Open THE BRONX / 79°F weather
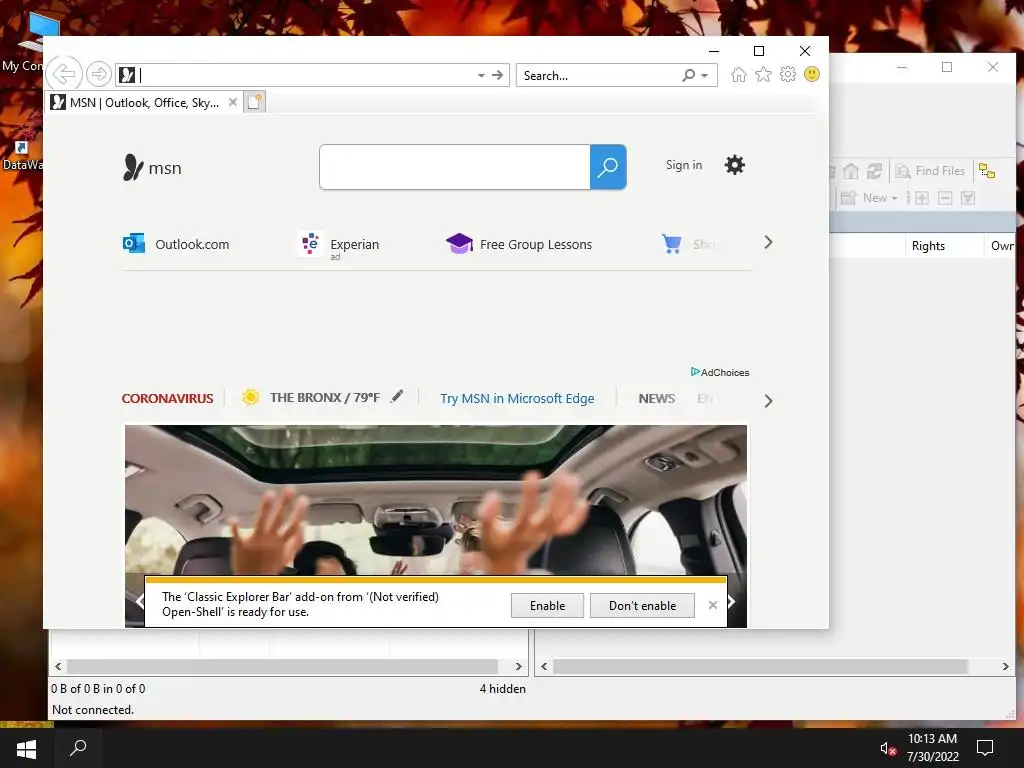 311,397
